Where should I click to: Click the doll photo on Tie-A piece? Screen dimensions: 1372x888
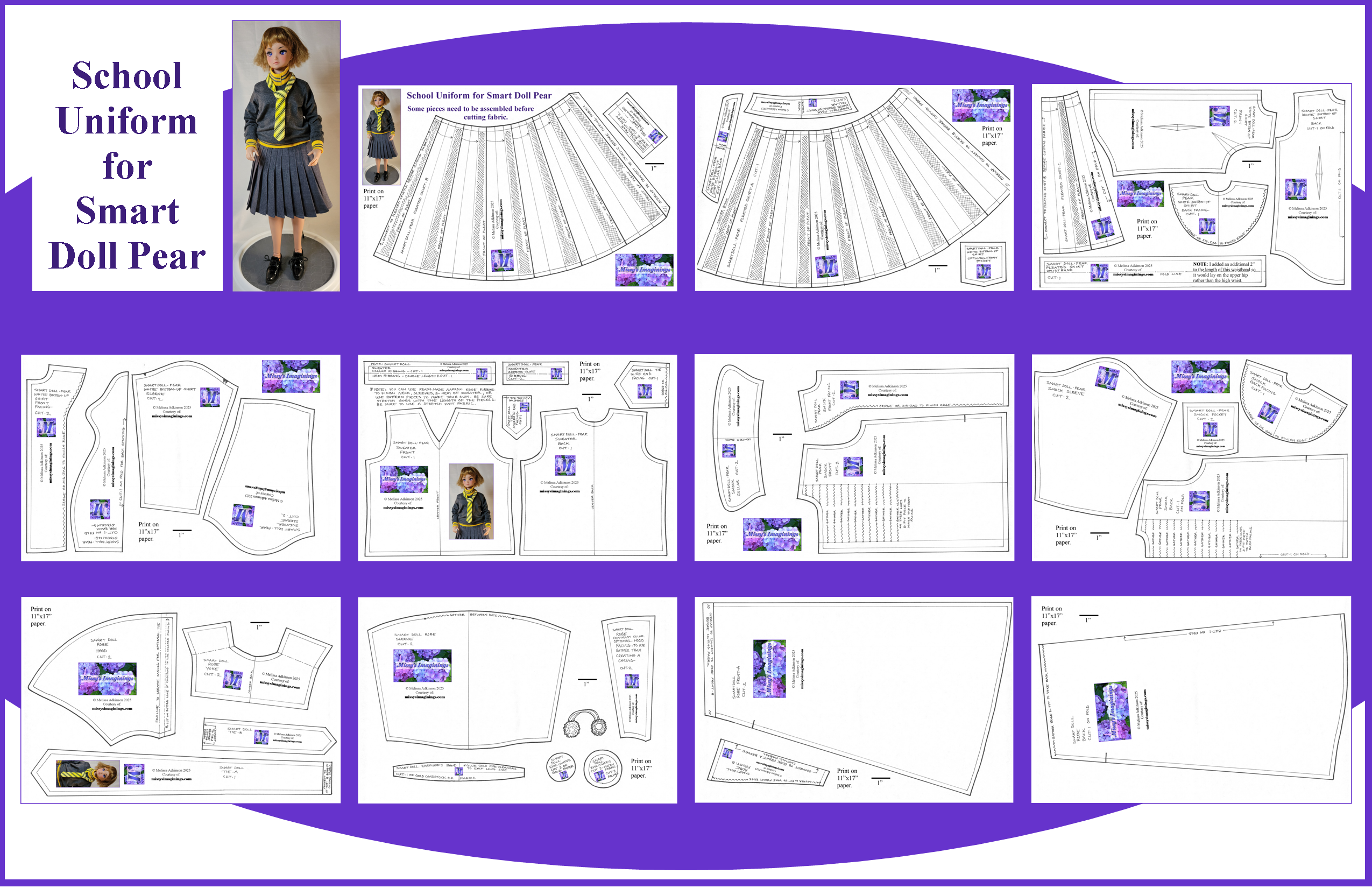(x=88, y=774)
